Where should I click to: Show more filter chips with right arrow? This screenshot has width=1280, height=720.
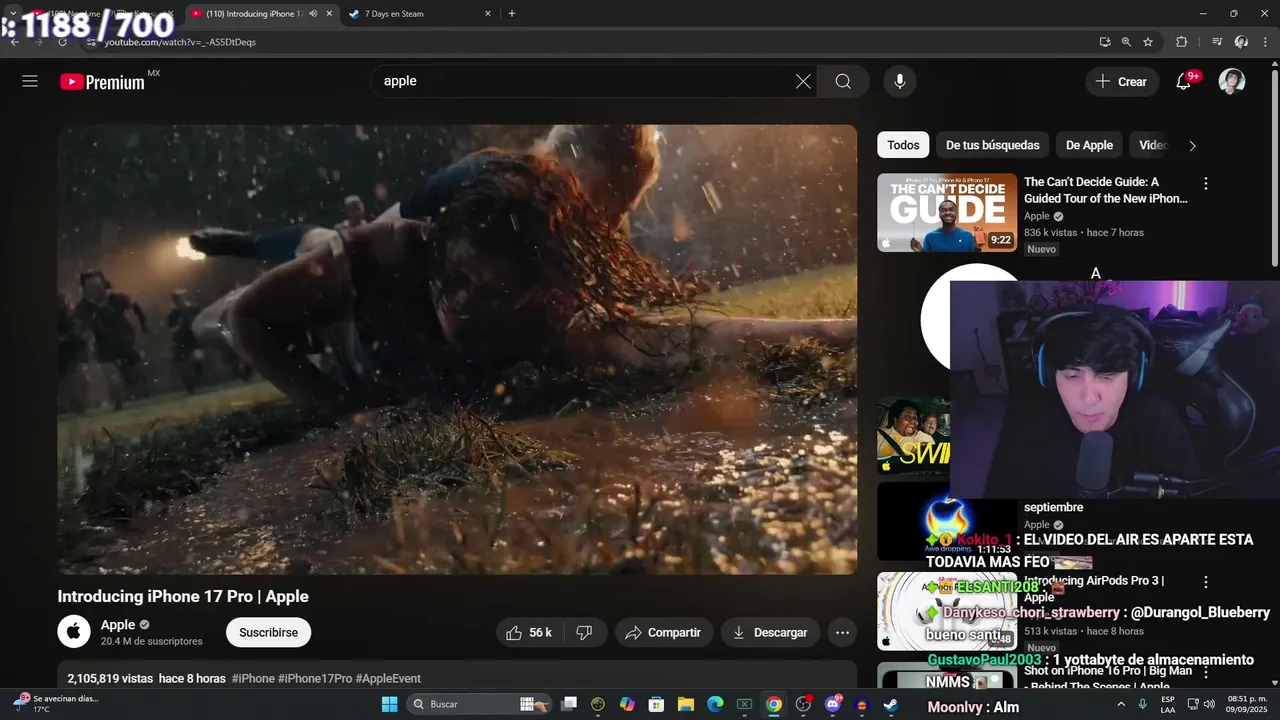[1192, 145]
